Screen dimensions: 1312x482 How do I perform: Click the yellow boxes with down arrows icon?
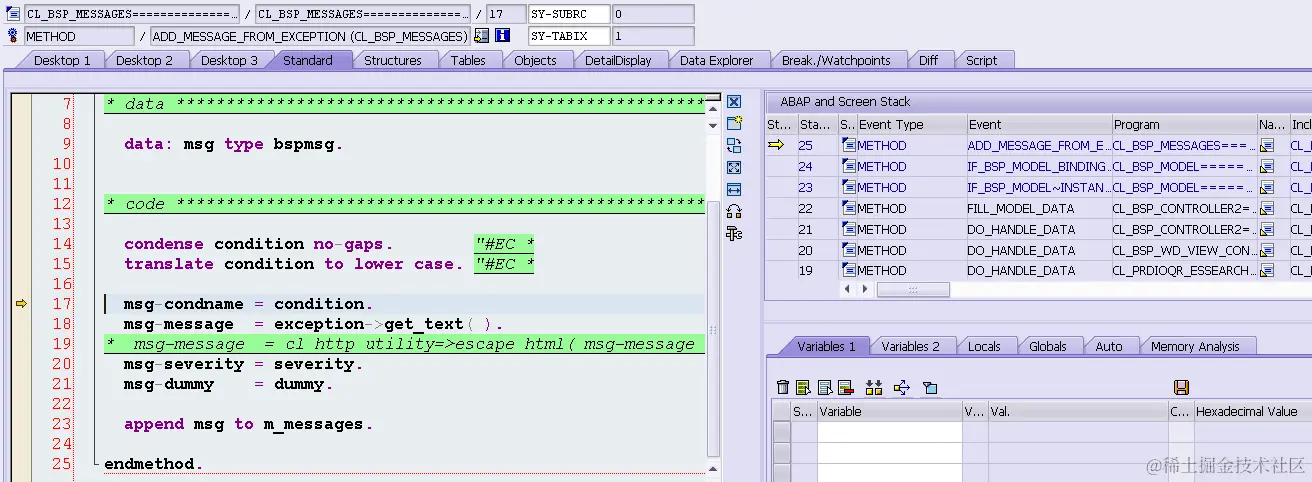pos(874,388)
